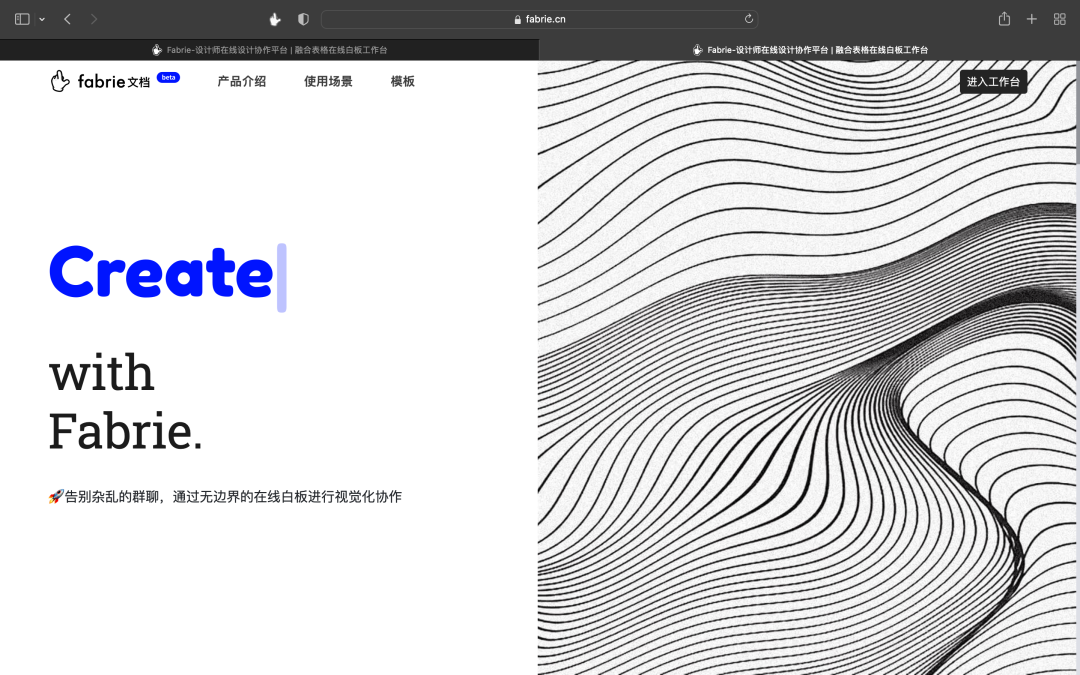Click the wavy lines hero image
The width and height of the screenshot is (1080, 675).
[807, 367]
